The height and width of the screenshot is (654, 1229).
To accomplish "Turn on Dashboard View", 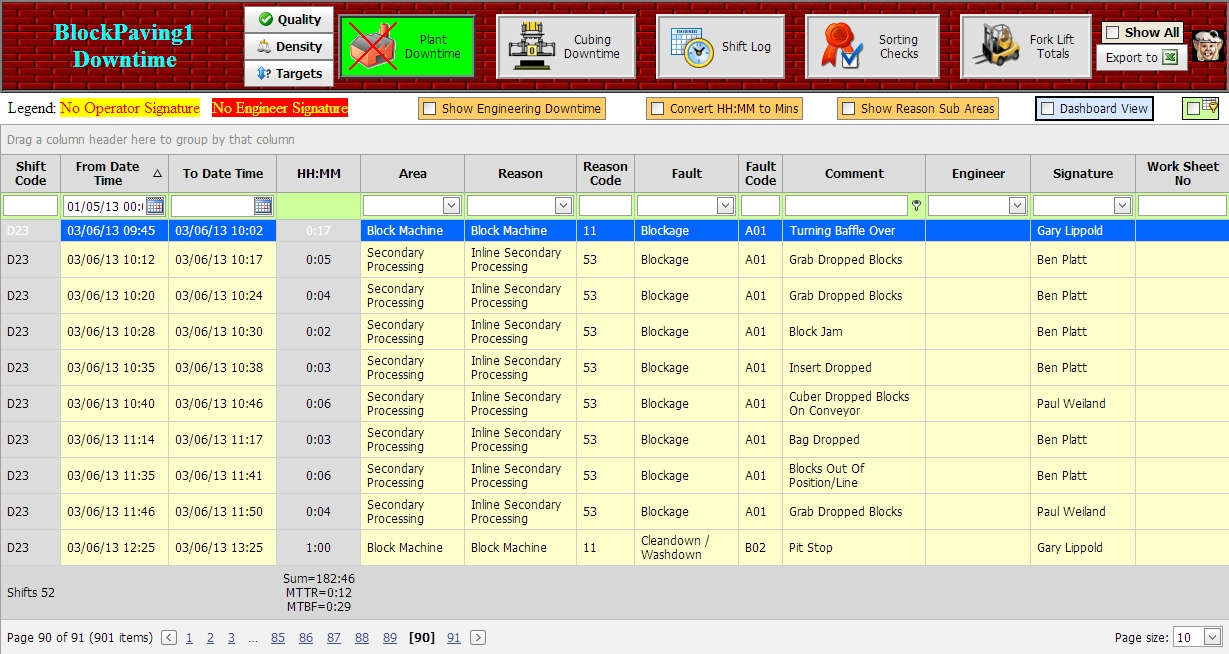I will click(x=1048, y=109).
